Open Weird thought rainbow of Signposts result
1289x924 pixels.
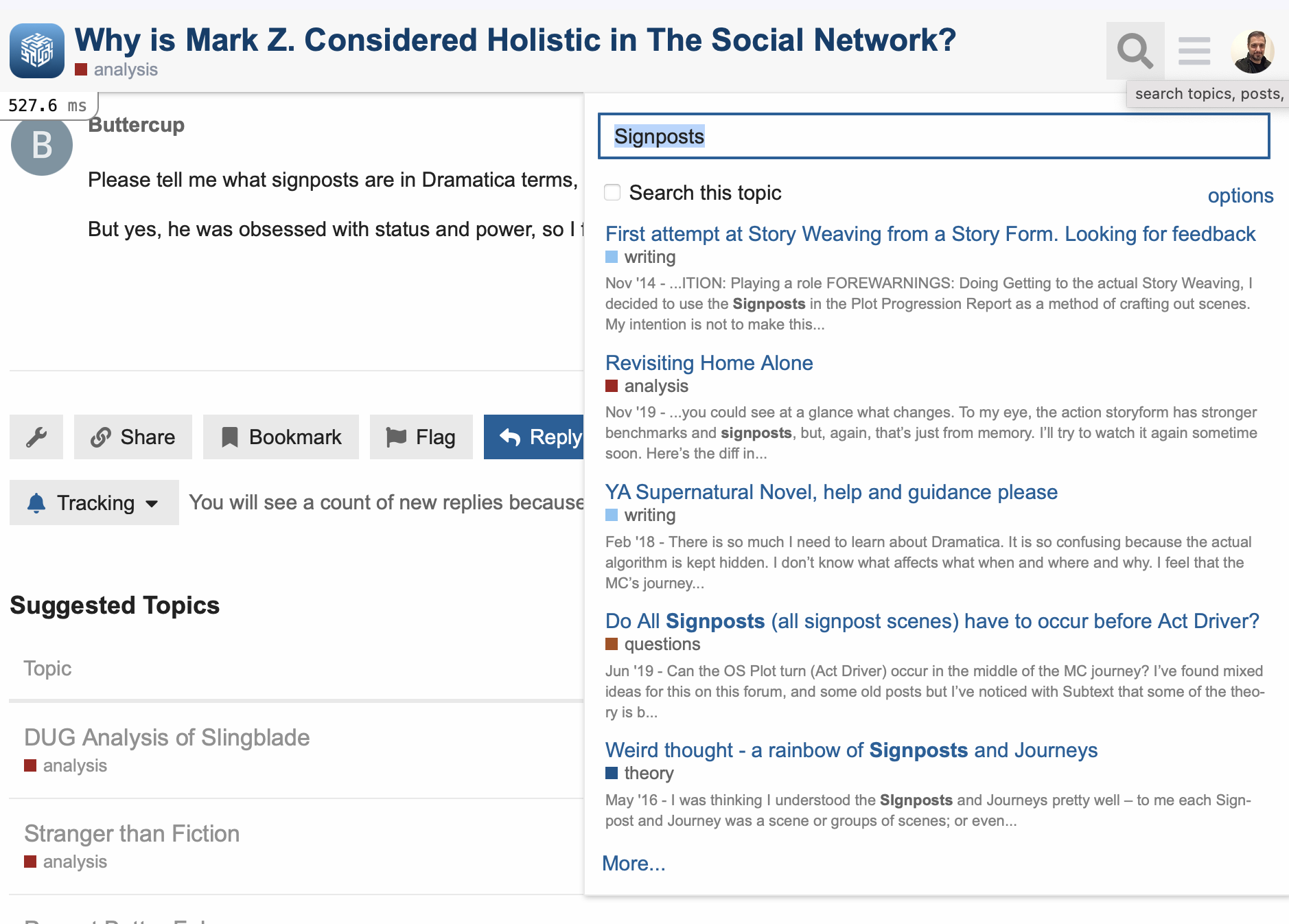pos(850,750)
